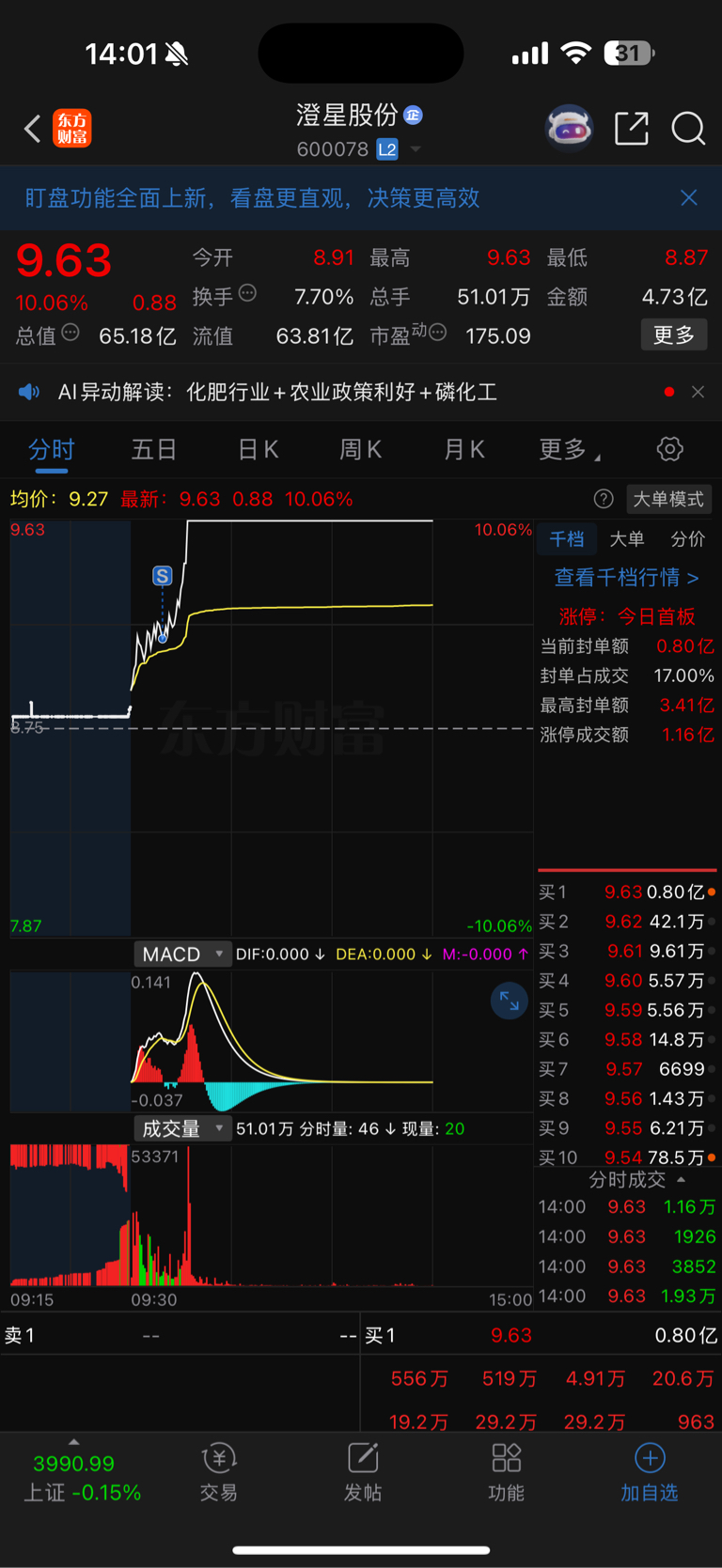Tap the info icon beside 换手
722x1568 pixels.
[x=247, y=293]
